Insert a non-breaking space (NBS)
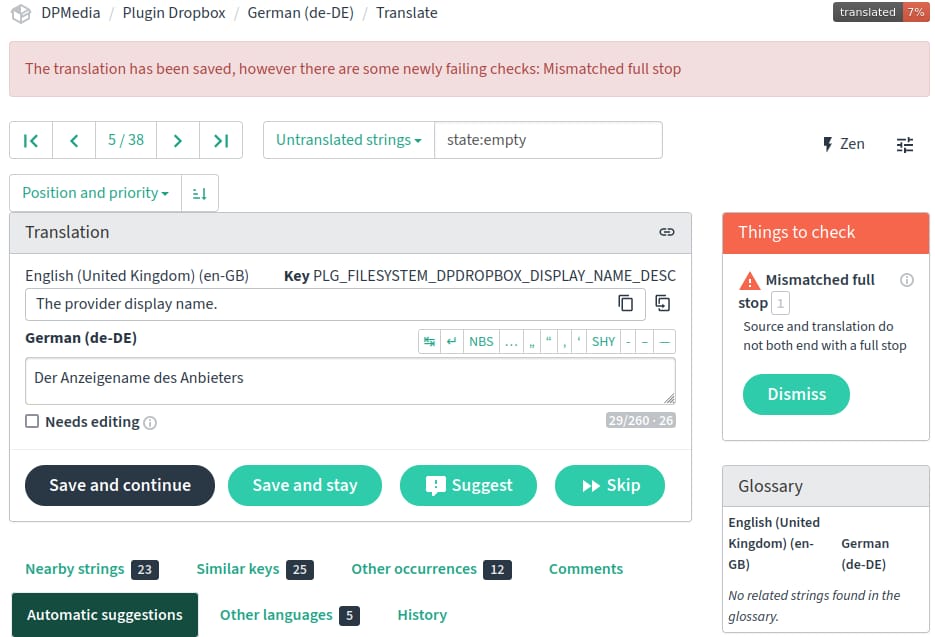 click(481, 341)
